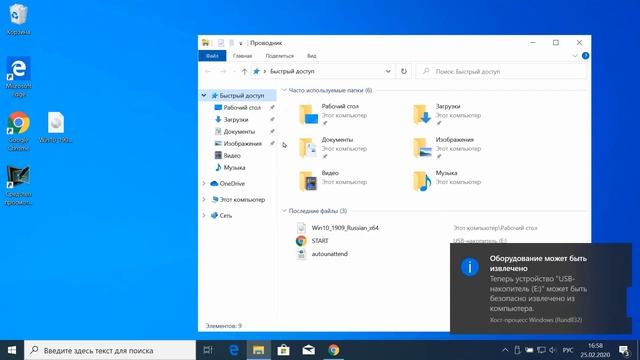Click the volume icon in system tray
This screenshot has width=640, height=360.
[x=553, y=350]
